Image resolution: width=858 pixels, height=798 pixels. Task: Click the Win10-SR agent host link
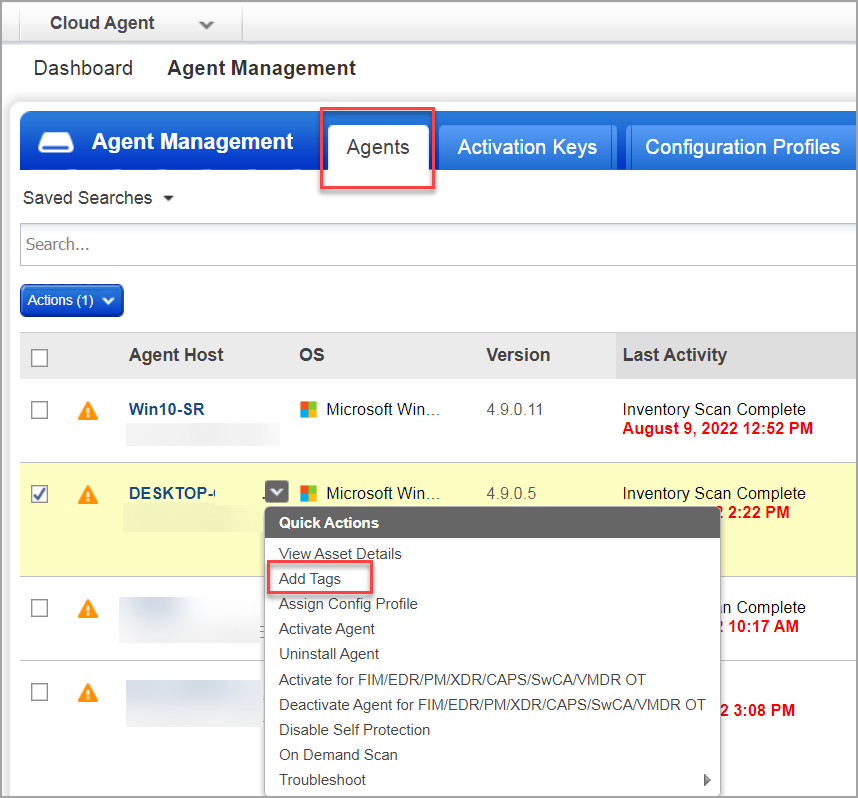click(x=166, y=408)
